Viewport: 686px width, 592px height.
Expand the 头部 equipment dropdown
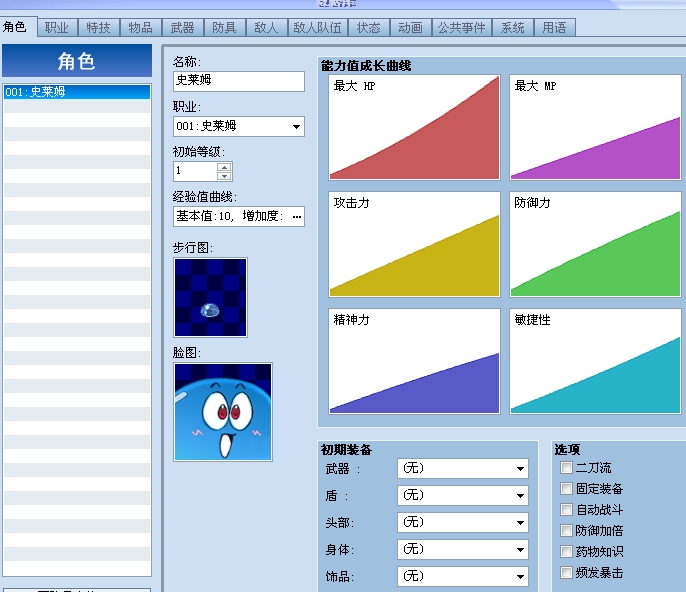(463, 522)
